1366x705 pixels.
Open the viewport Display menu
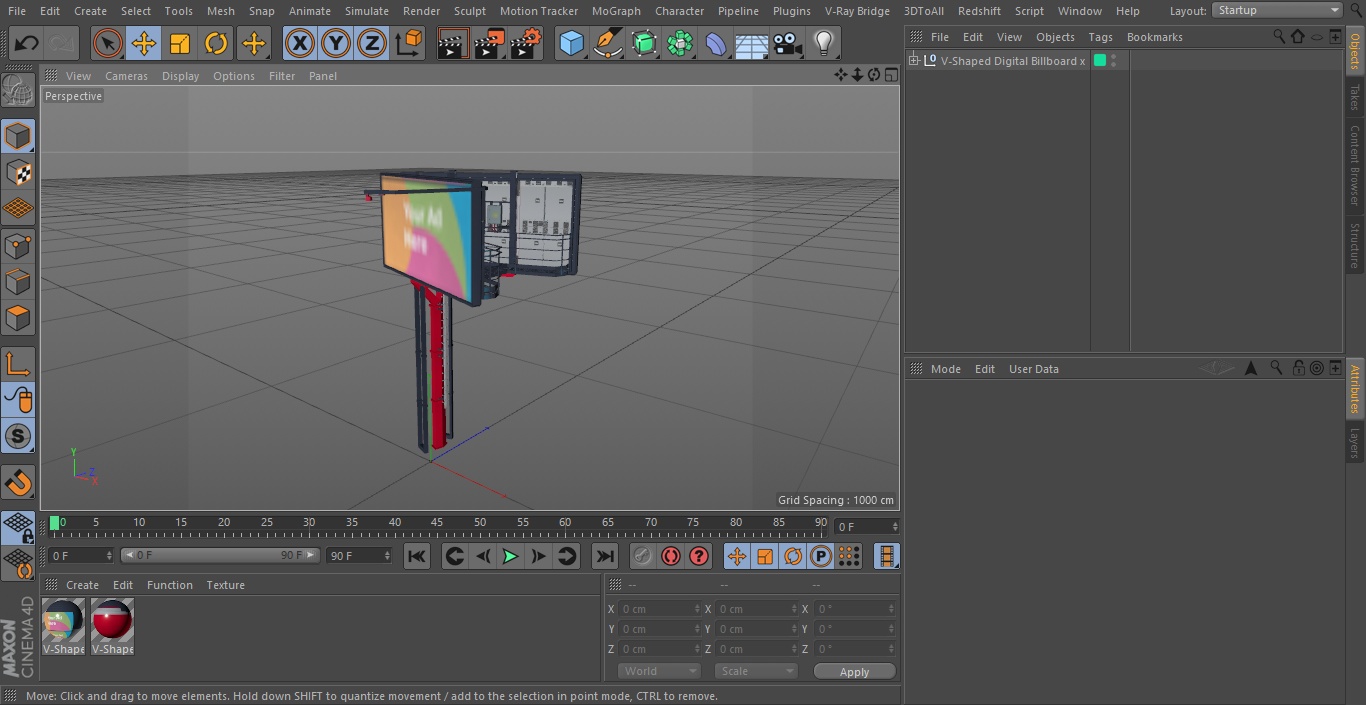pos(180,76)
